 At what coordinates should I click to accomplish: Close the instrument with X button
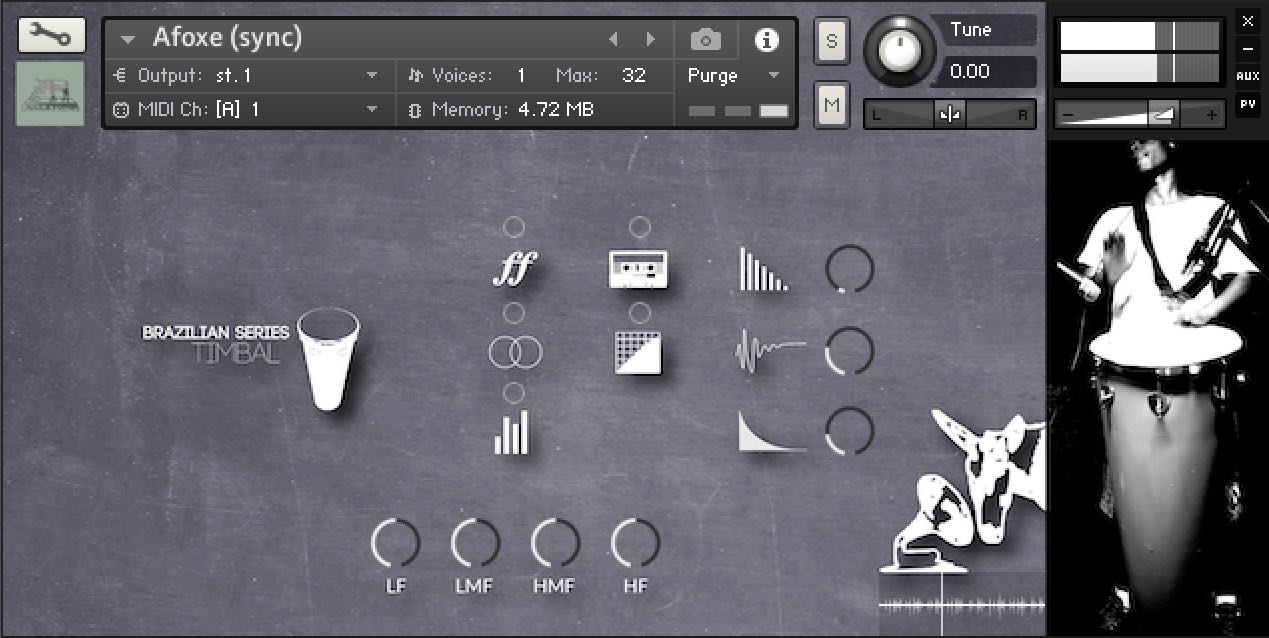(x=1247, y=20)
